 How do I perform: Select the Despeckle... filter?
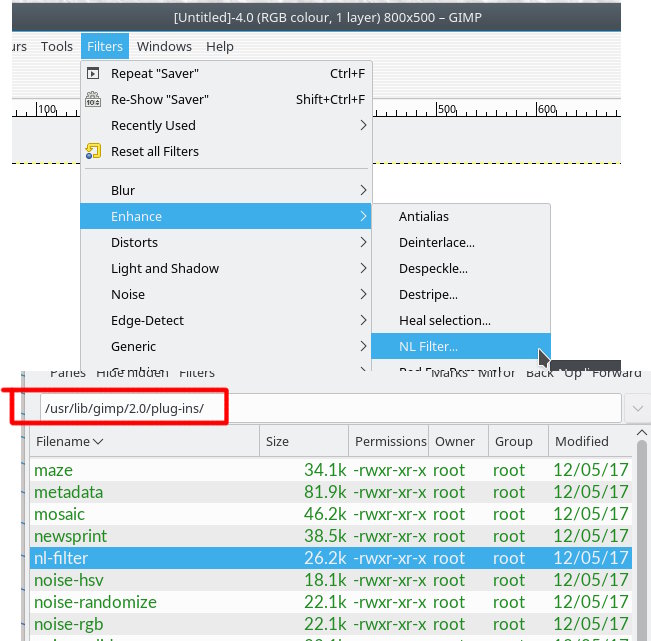pos(461,269)
